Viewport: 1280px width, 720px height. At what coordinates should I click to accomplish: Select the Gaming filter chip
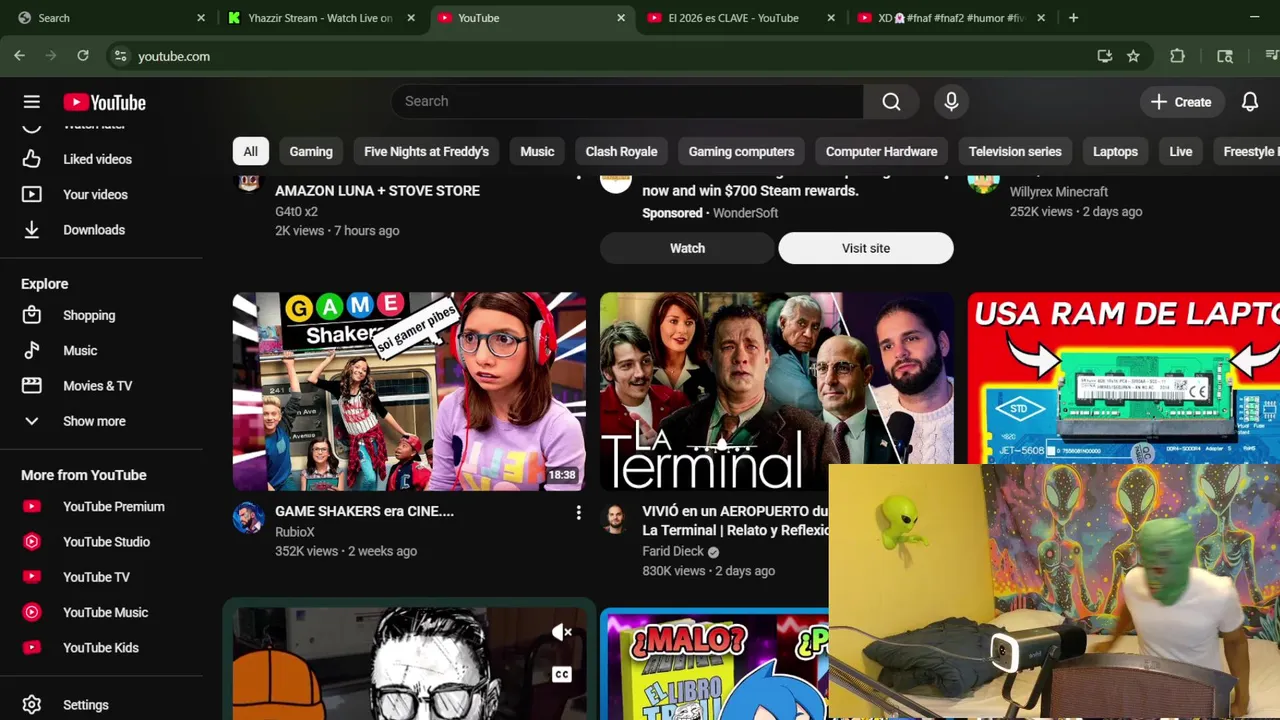click(x=311, y=151)
